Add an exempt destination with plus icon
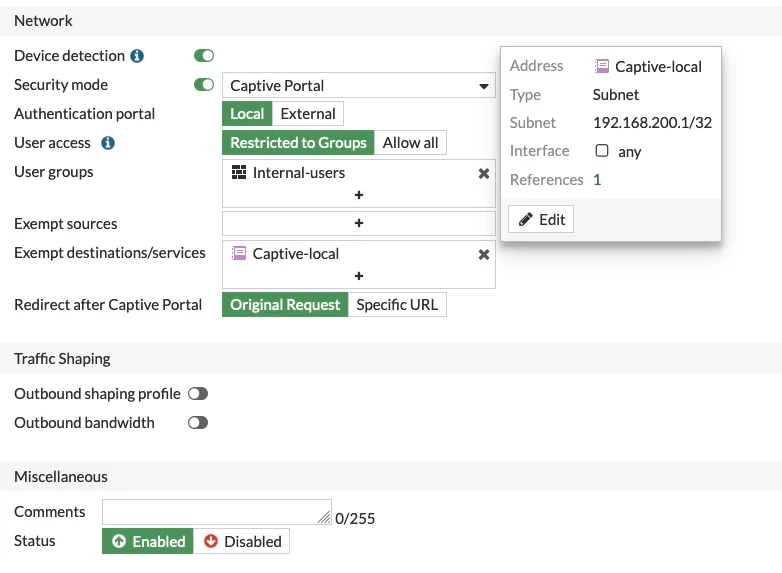Image resolution: width=782 pixels, height=573 pixels. tap(359, 276)
